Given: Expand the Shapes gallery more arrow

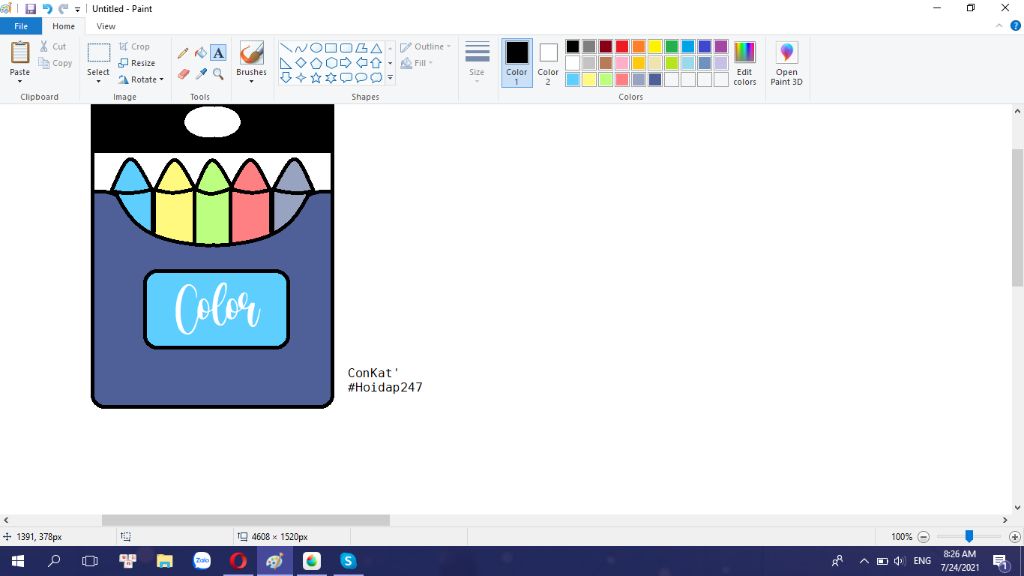Looking at the screenshot, I should [x=390, y=78].
